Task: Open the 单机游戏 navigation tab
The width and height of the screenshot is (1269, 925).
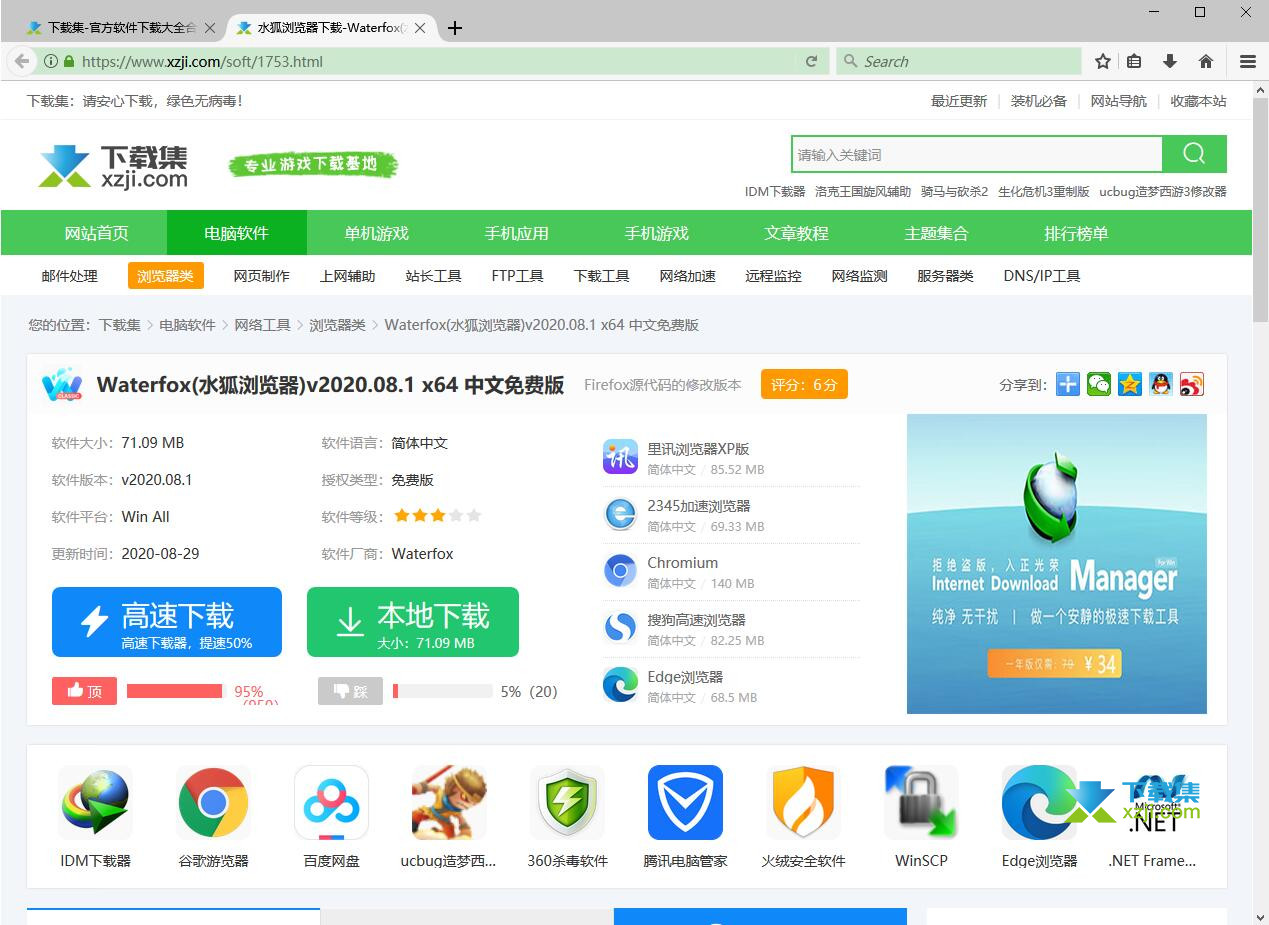Action: (377, 233)
